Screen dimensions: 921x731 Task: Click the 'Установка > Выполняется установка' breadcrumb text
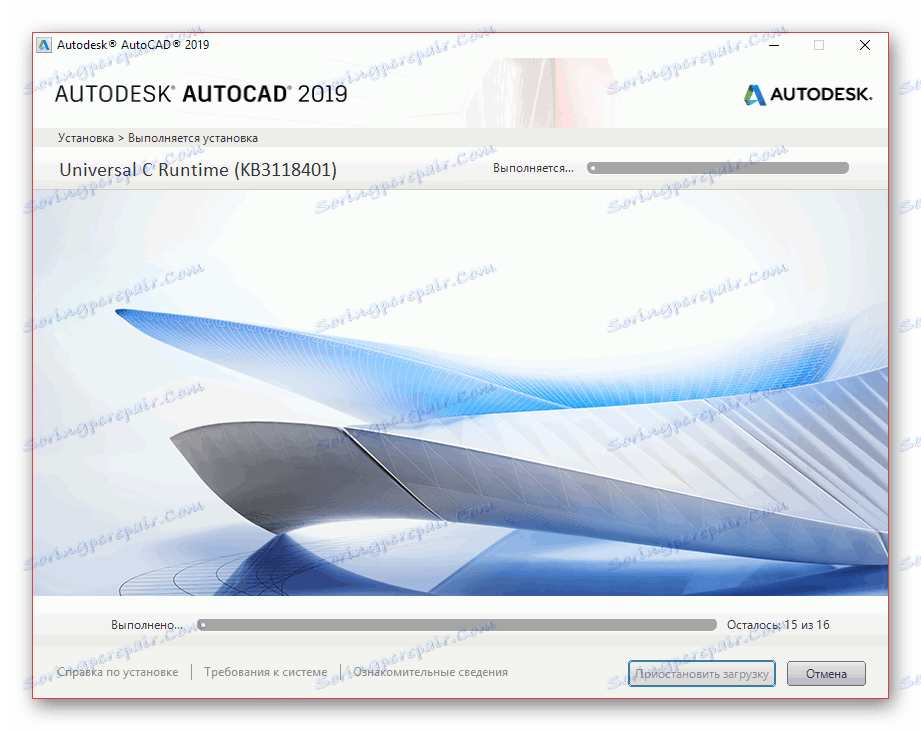point(157,138)
